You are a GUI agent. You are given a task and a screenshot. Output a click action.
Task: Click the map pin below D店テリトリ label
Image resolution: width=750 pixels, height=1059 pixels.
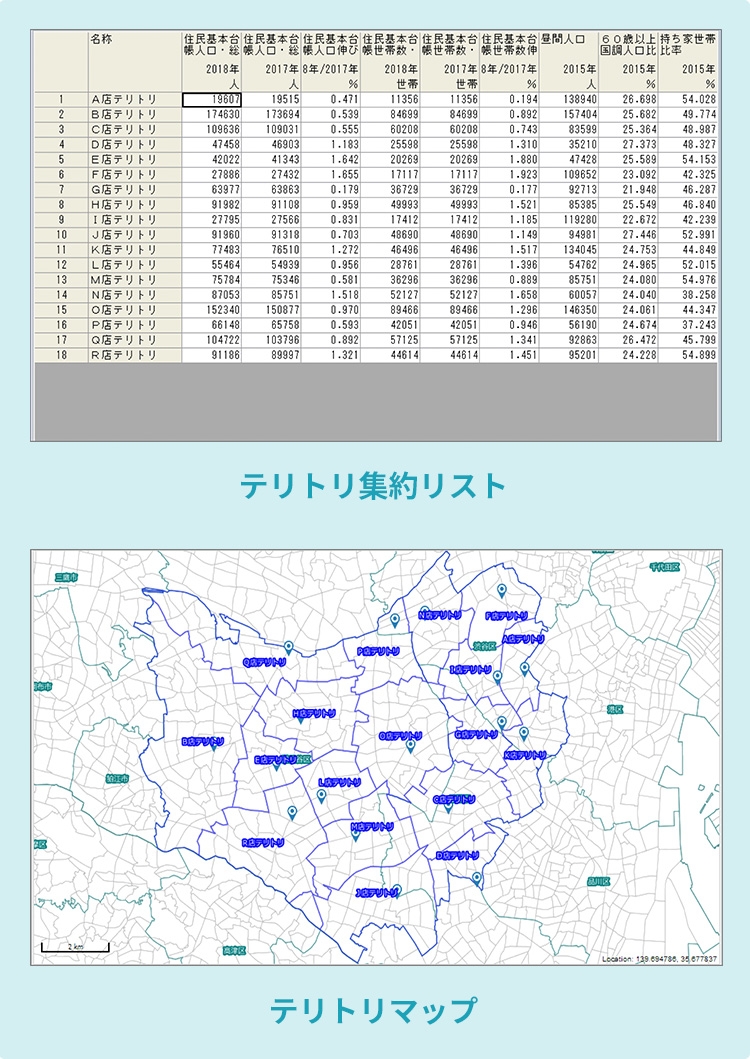coord(477,879)
